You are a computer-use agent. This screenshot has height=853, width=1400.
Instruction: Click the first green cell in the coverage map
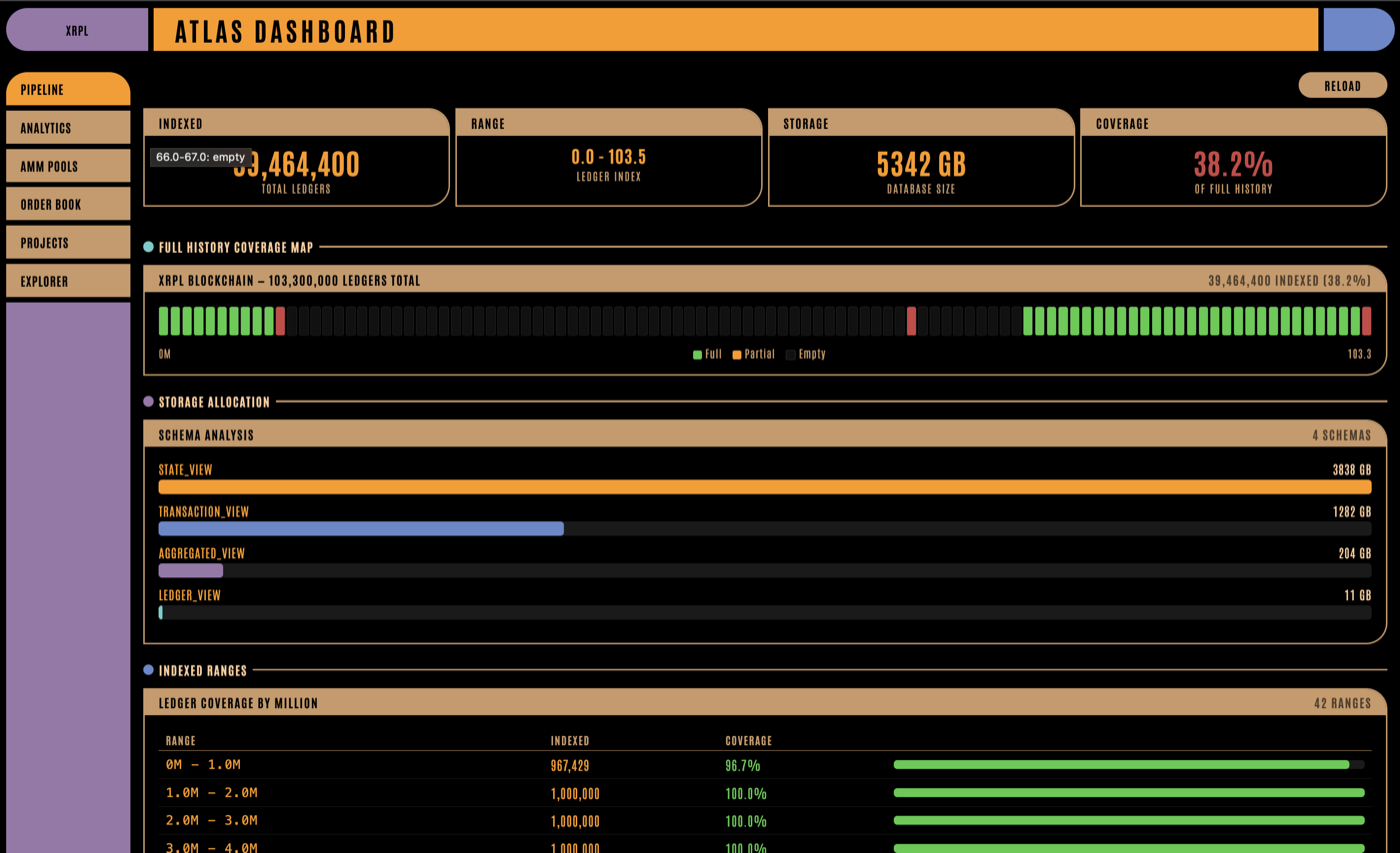tap(164, 321)
